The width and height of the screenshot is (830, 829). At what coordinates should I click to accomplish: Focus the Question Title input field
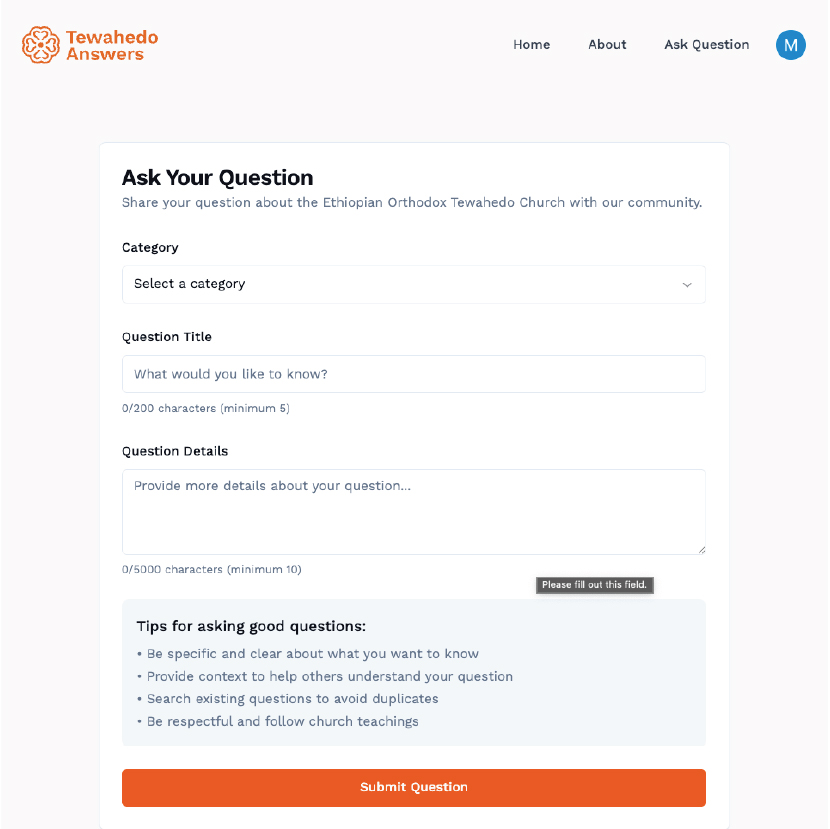pos(413,374)
